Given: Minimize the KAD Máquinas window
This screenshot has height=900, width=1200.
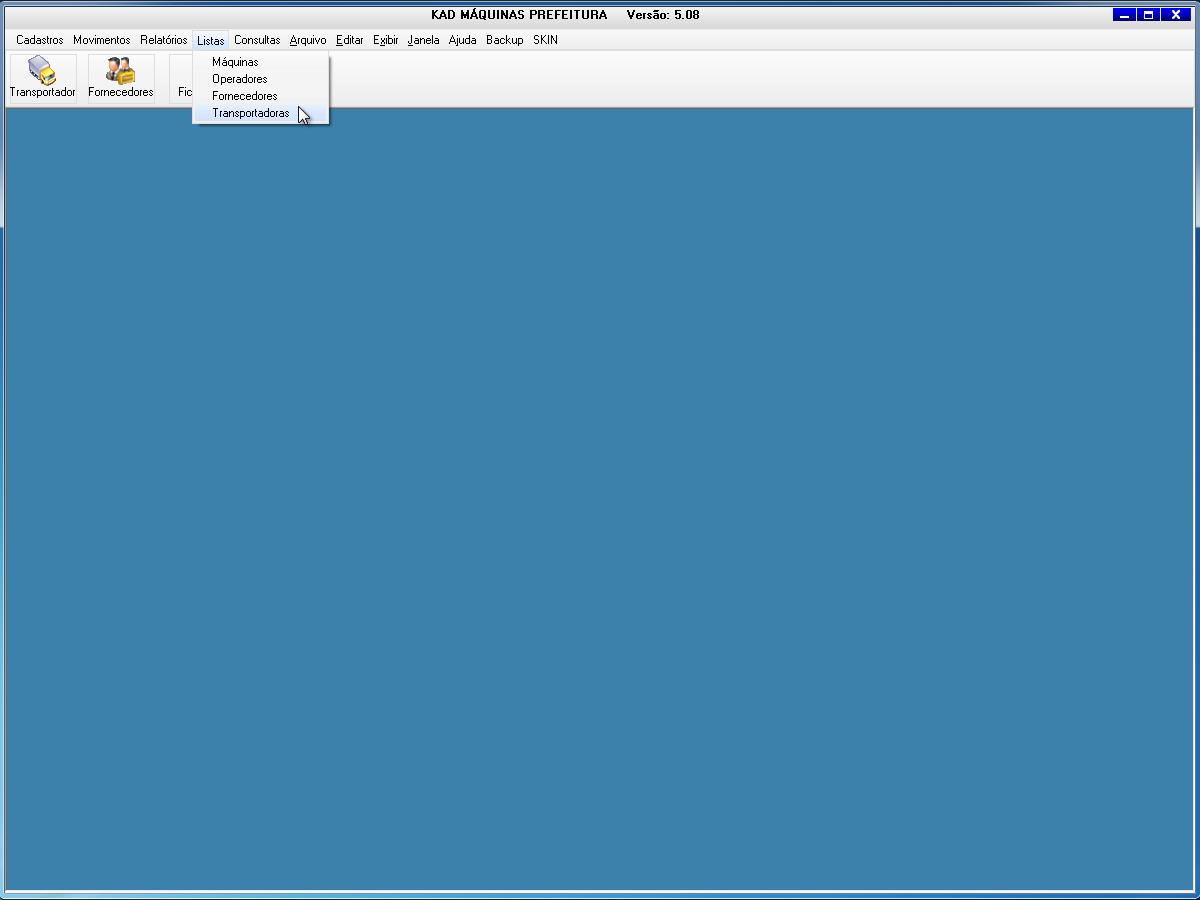Looking at the screenshot, I should tap(1124, 15).
